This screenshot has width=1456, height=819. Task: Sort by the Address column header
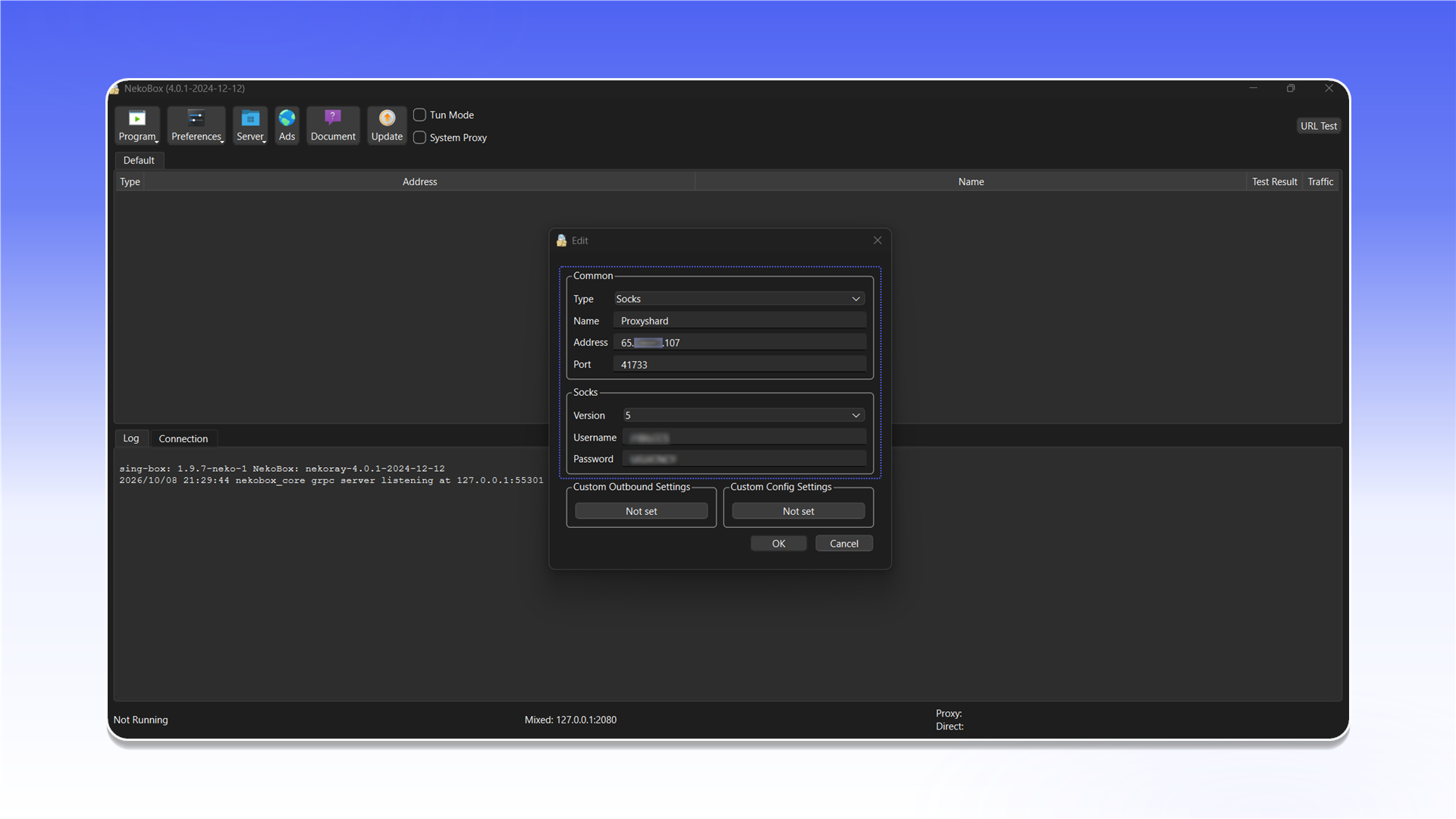(x=419, y=182)
